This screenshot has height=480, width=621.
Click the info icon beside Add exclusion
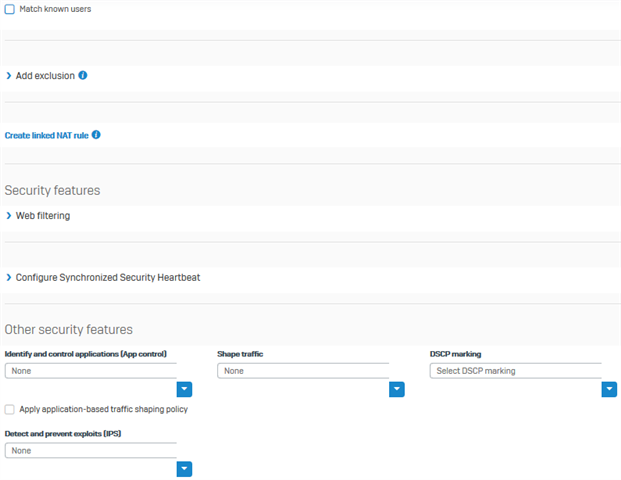[83, 75]
